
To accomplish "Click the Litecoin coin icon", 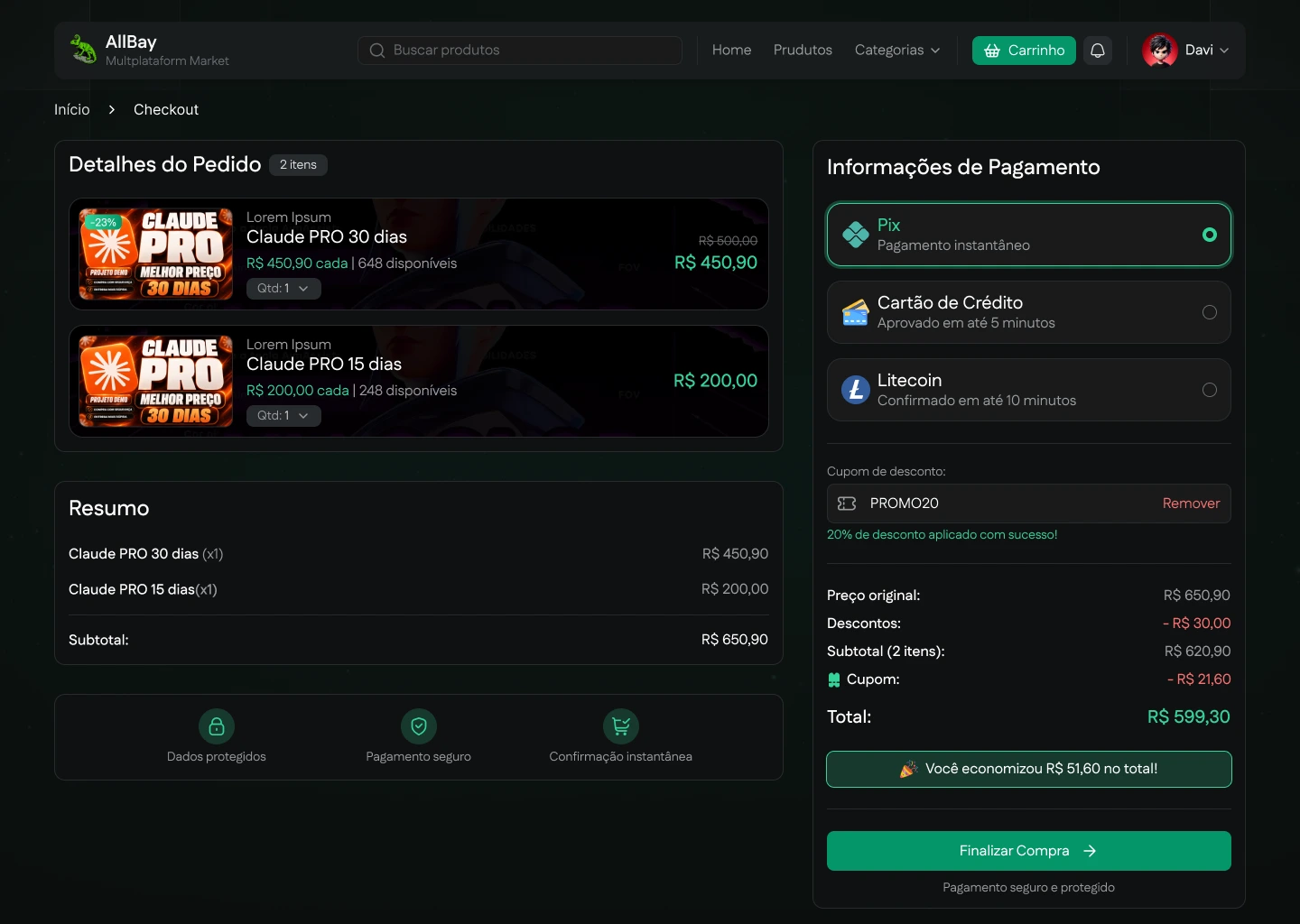I will [x=855, y=390].
